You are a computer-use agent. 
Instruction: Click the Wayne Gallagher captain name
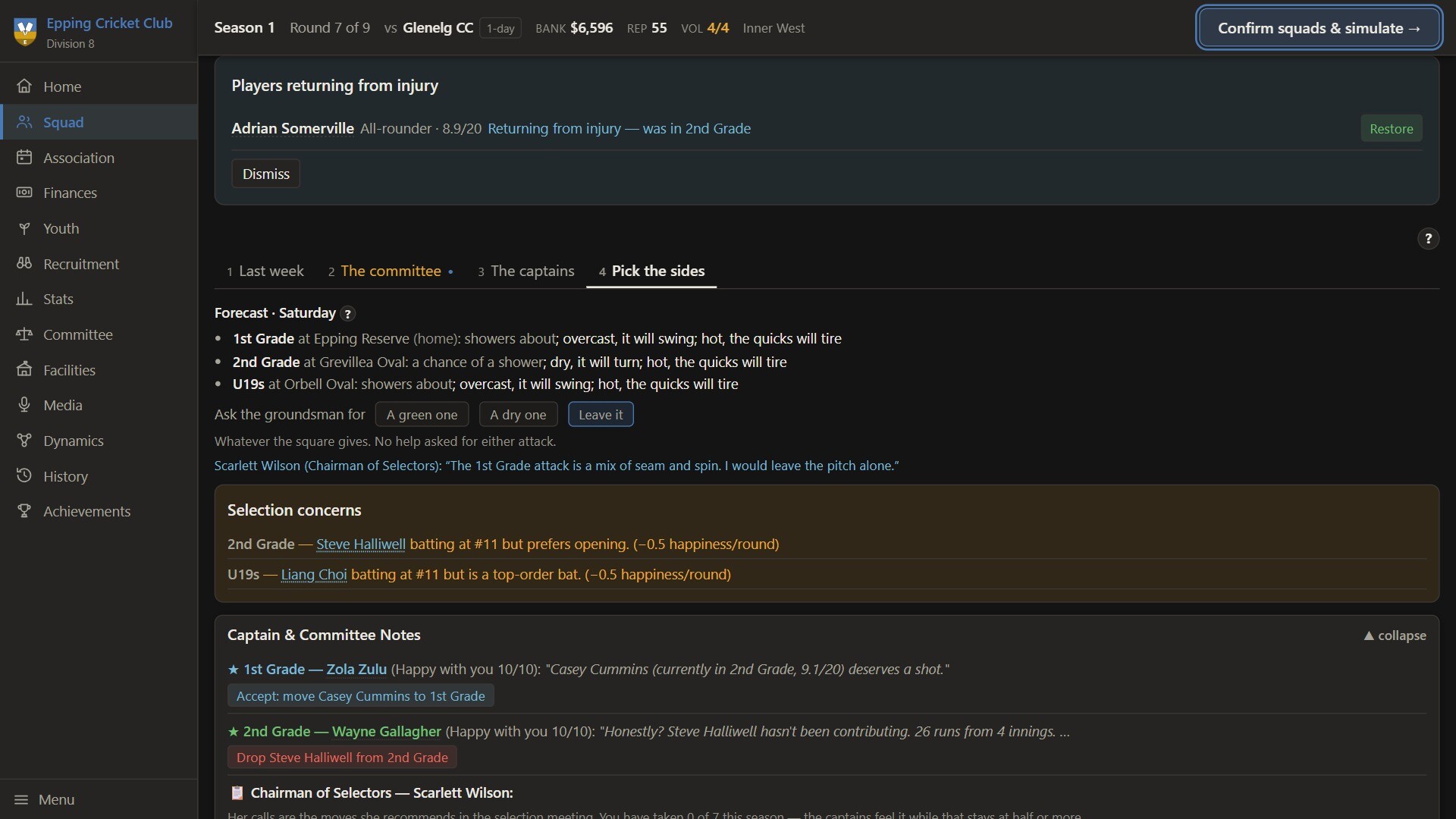pyautogui.click(x=387, y=732)
